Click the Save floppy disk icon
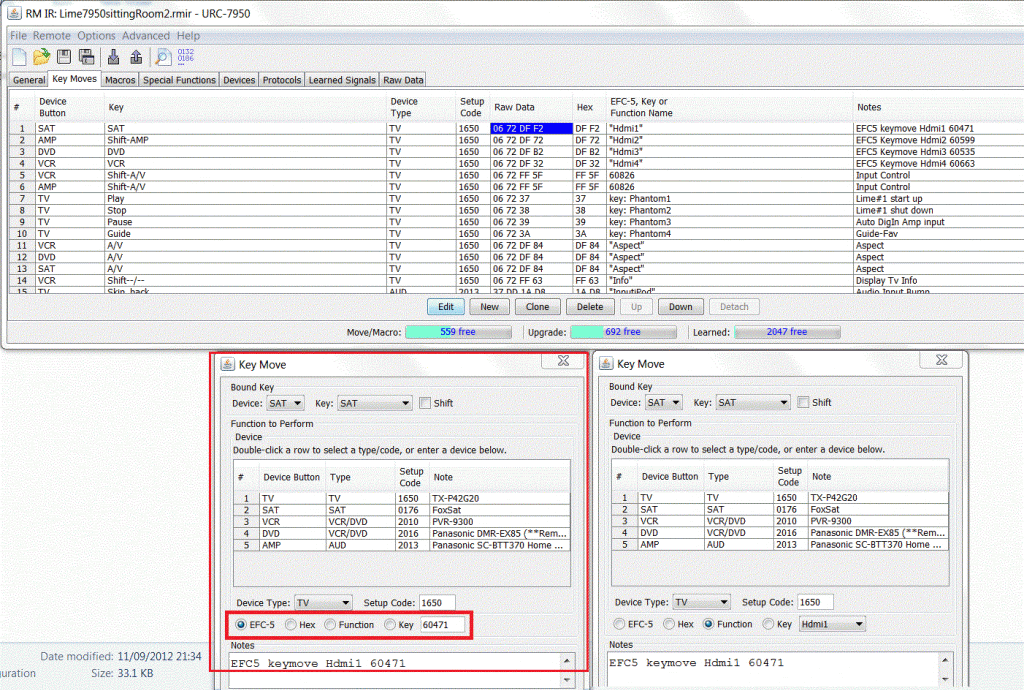 (64, 57)
